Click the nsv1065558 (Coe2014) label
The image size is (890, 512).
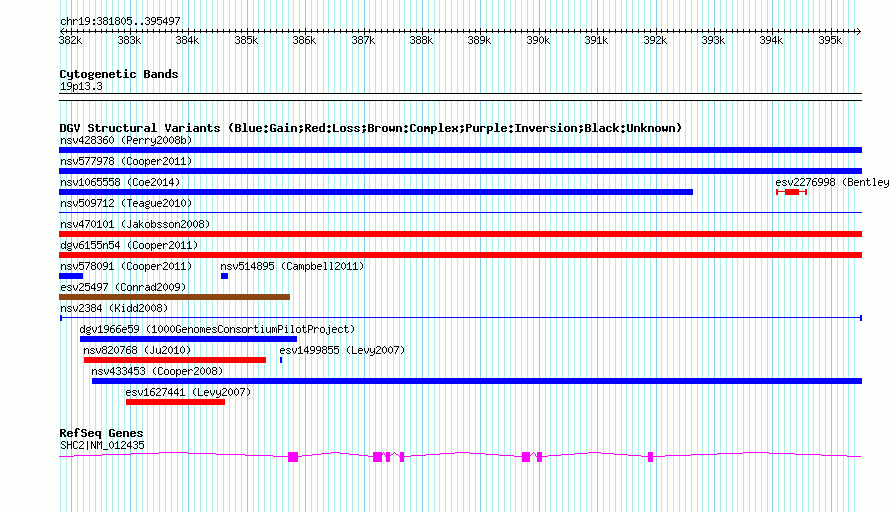120,182
